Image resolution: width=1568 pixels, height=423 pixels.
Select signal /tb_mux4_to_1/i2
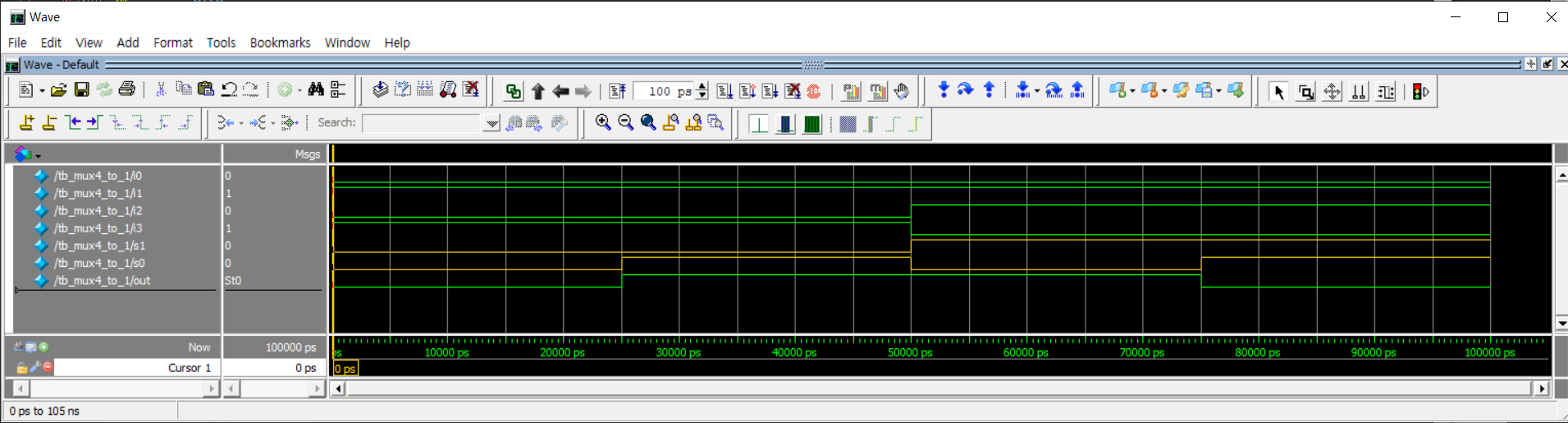click(x=98, y=210)
